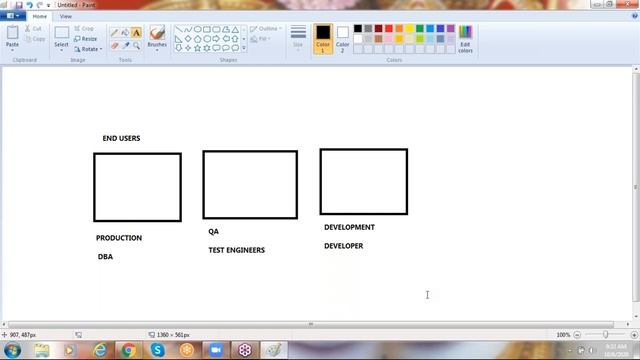Open the shape Fill dropdown

click(x=260, y=39)
